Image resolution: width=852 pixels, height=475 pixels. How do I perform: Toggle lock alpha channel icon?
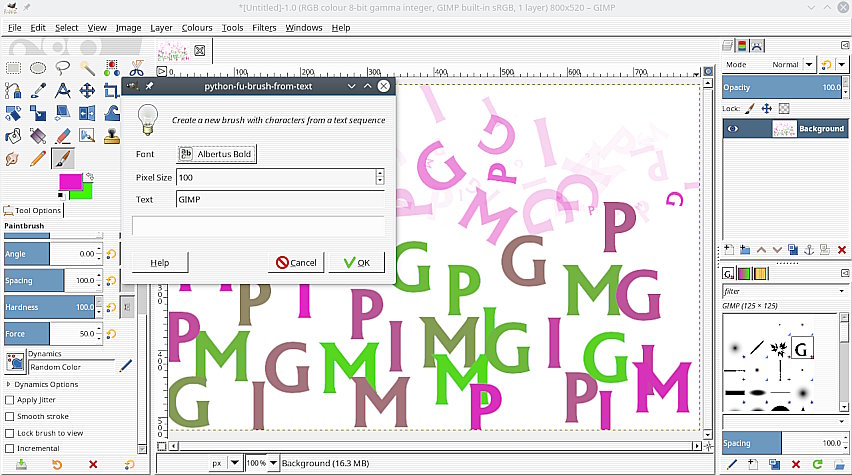click(784, 109)
